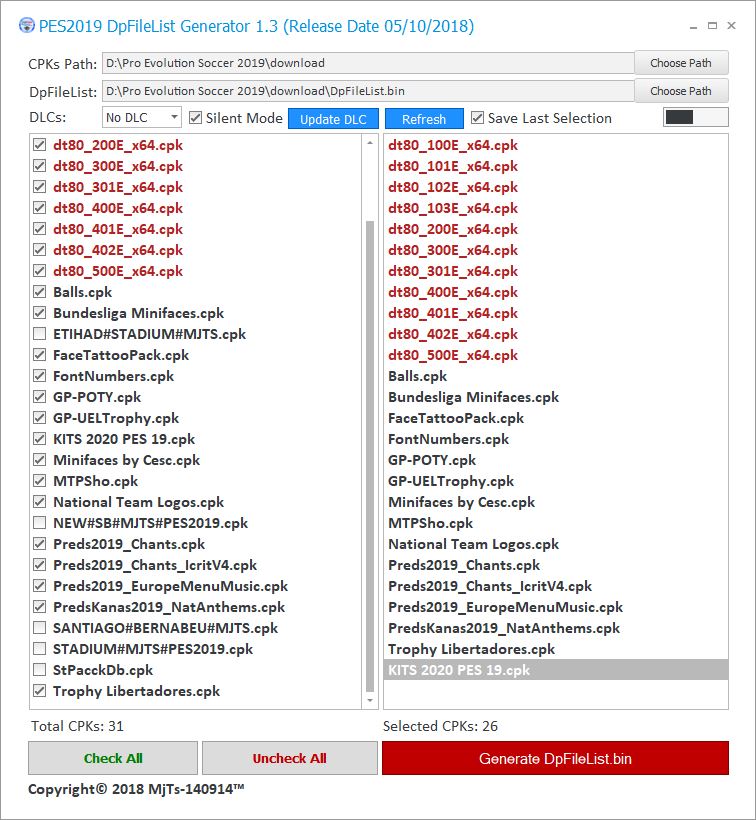
Task: Uncheck dt80_402E_x64.cpk in the left list
Action: pos(40,249)
